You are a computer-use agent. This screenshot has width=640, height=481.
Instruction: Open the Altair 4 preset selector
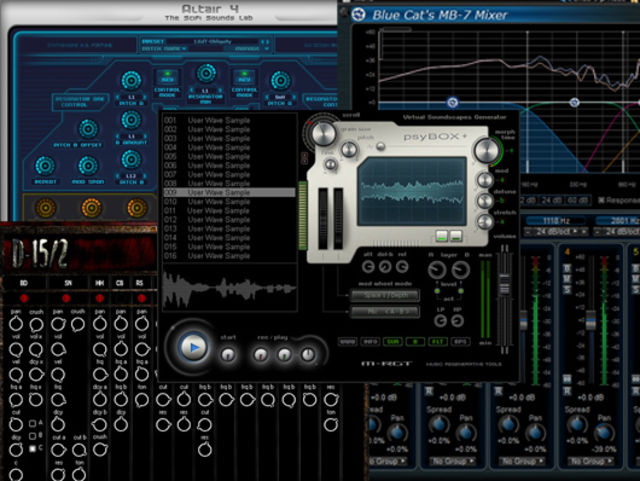click(205, 42)
